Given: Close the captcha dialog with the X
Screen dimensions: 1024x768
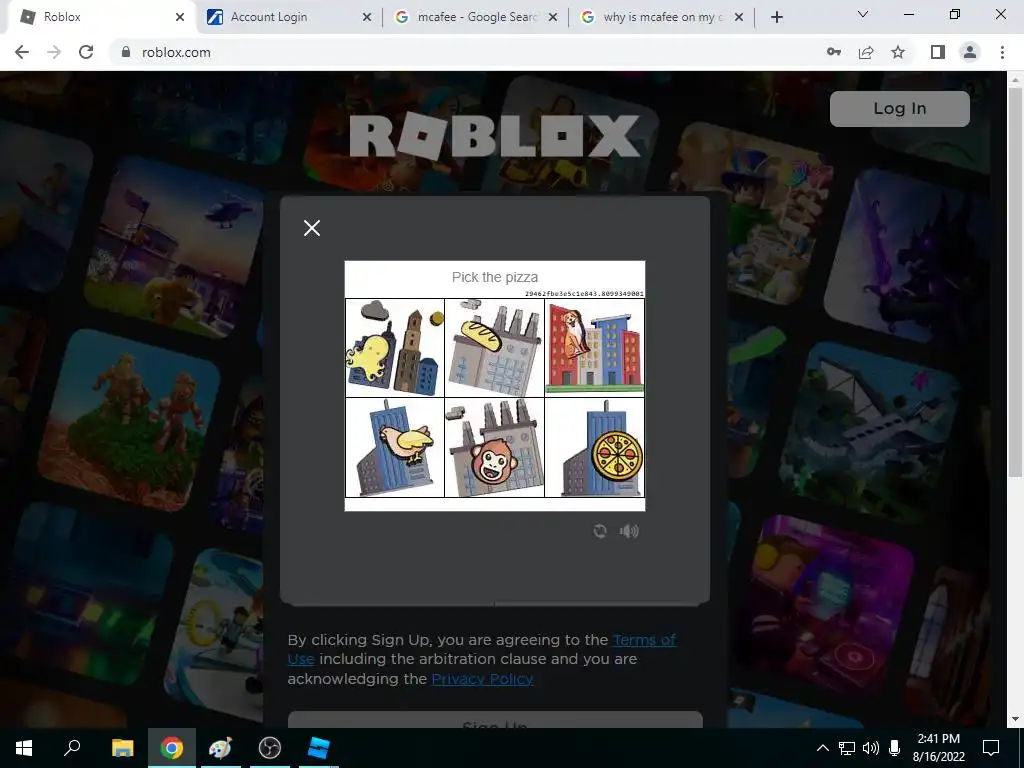Looking at the screenshot, I should pyautogui.click(x=312, y=228).
